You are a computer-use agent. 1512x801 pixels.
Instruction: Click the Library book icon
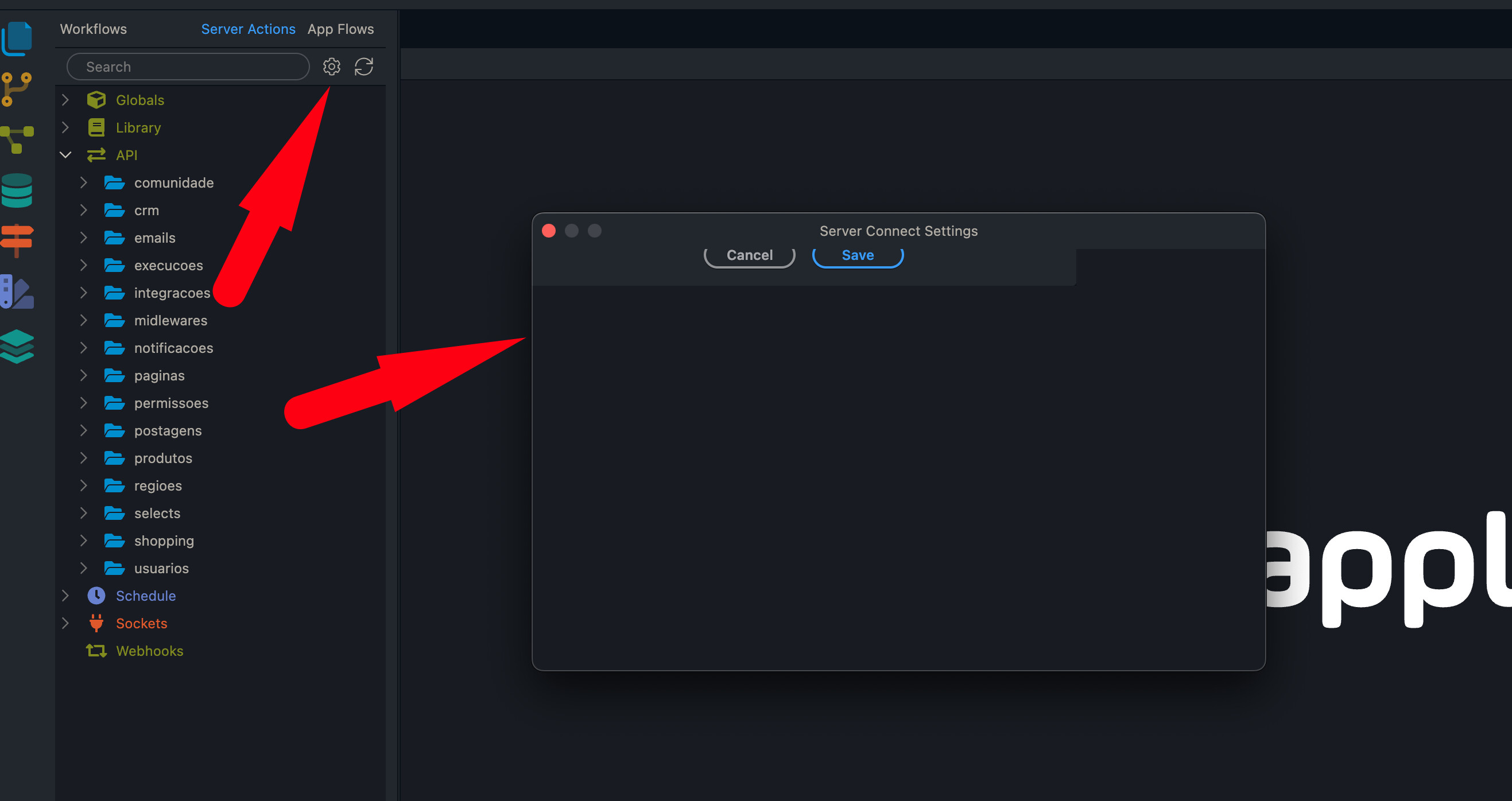[96, 127]
